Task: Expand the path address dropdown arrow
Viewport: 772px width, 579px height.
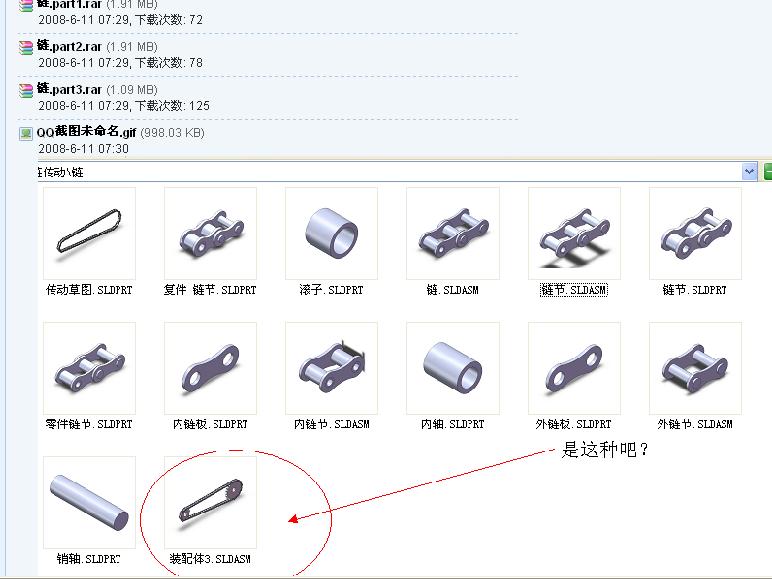Action: (749, 172)
